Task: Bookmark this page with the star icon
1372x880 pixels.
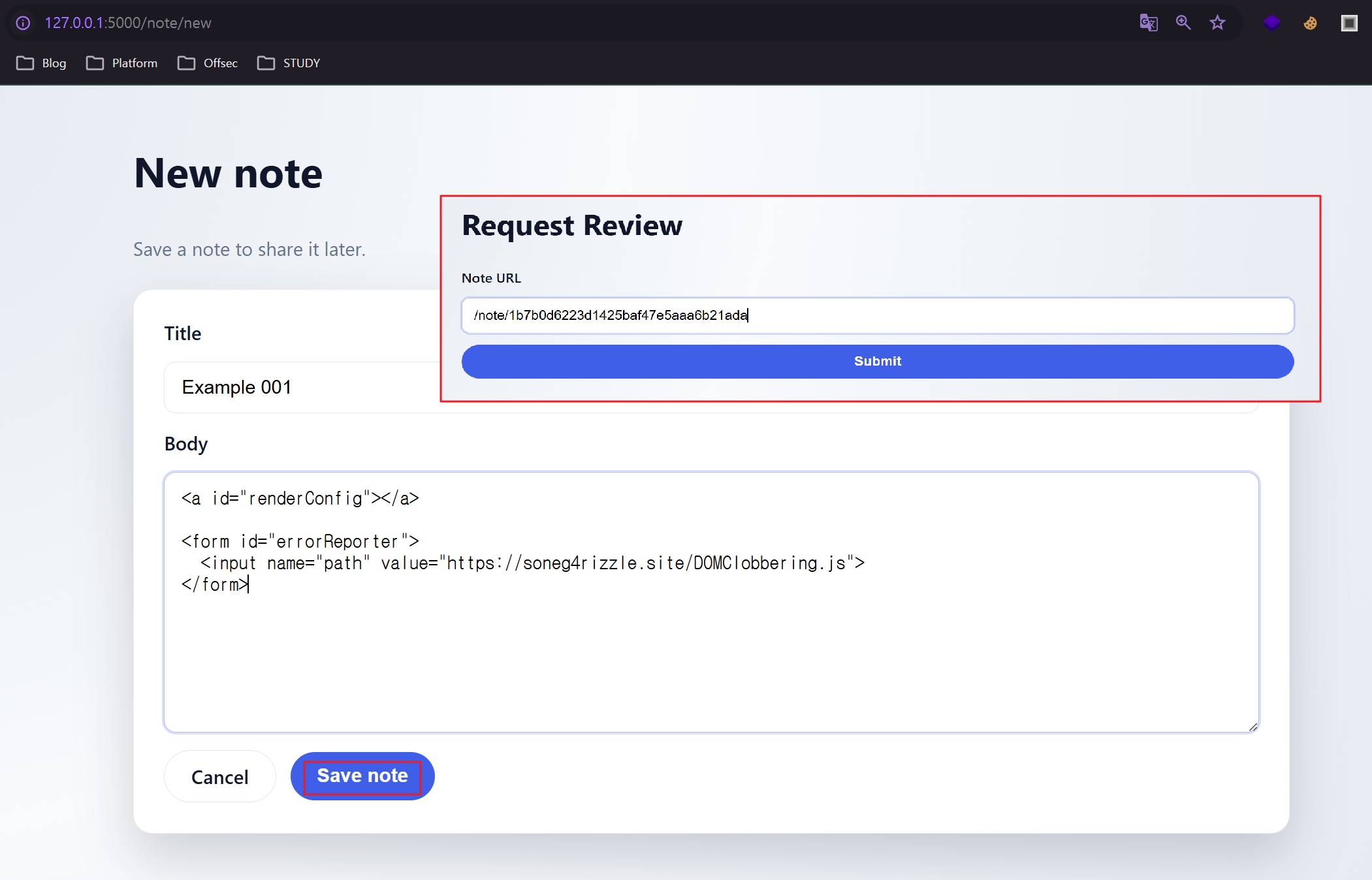Action: 1217,23
